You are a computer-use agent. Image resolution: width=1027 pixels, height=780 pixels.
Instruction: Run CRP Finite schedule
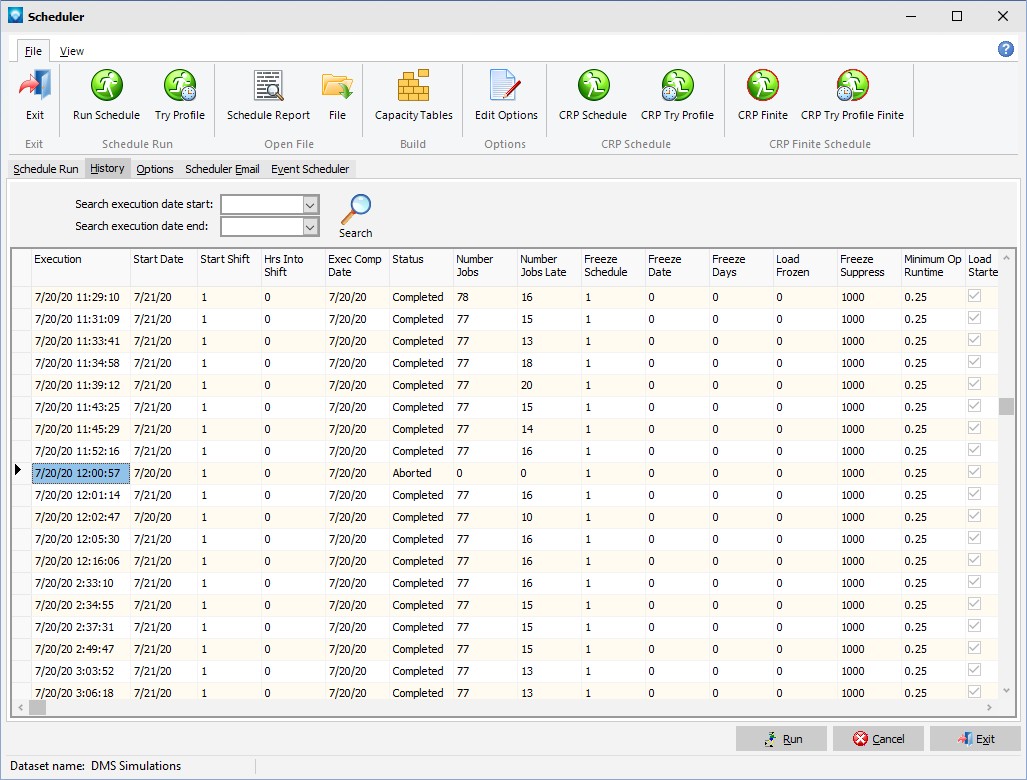(x=763, y=87)
